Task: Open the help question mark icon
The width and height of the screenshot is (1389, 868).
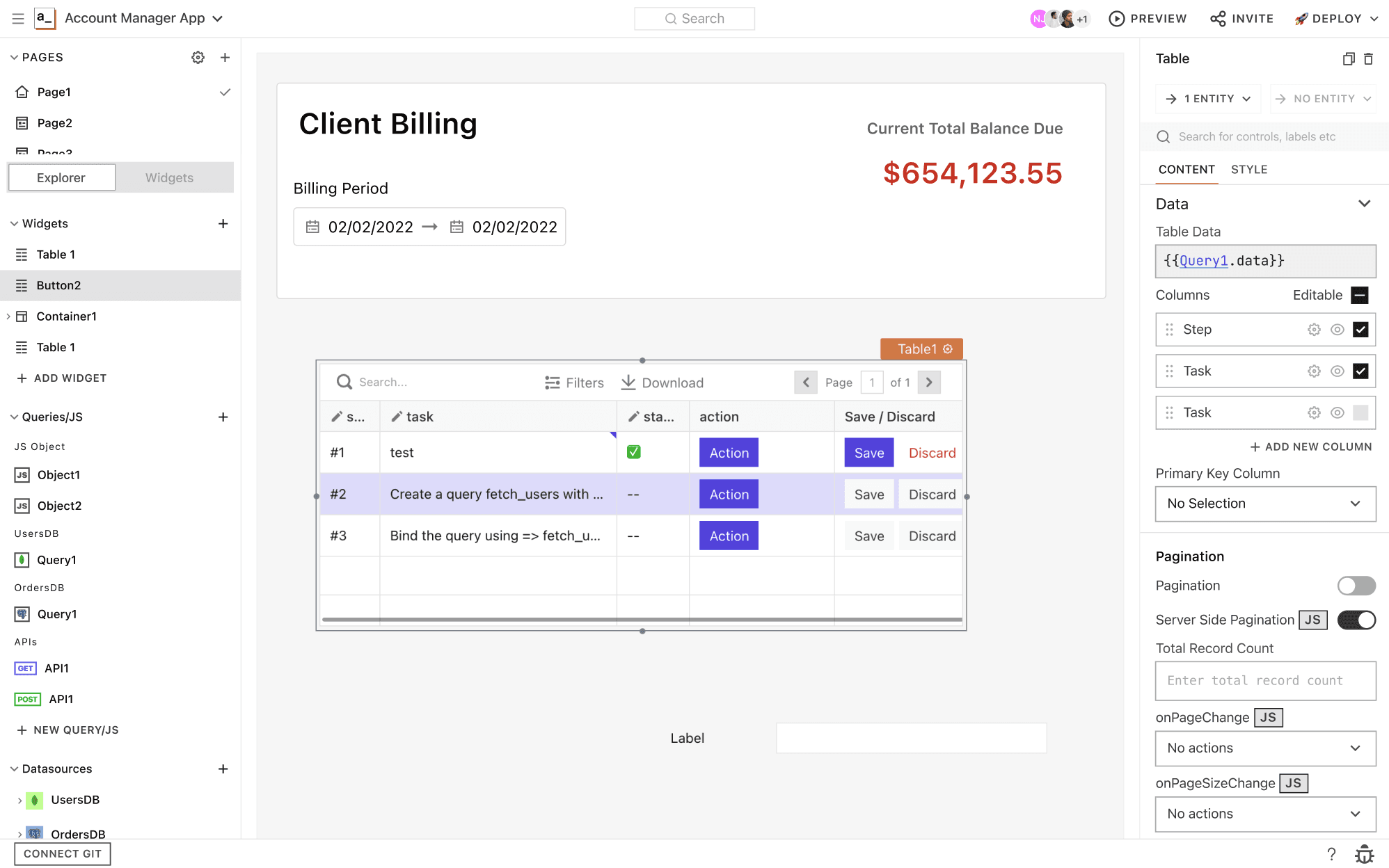Action: 1331,854
